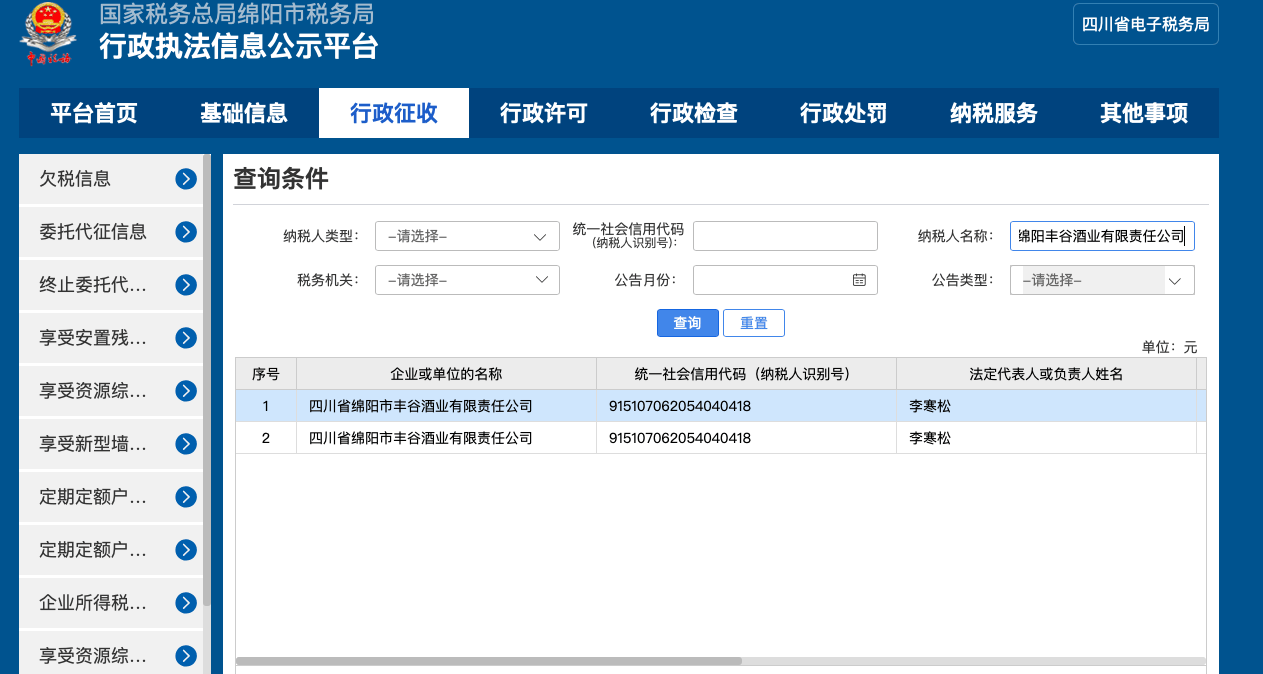Screen dimensions: 1263x674
Task: Click the arrow icon beside 终止委托代…
Action: [x=186, y=285]
